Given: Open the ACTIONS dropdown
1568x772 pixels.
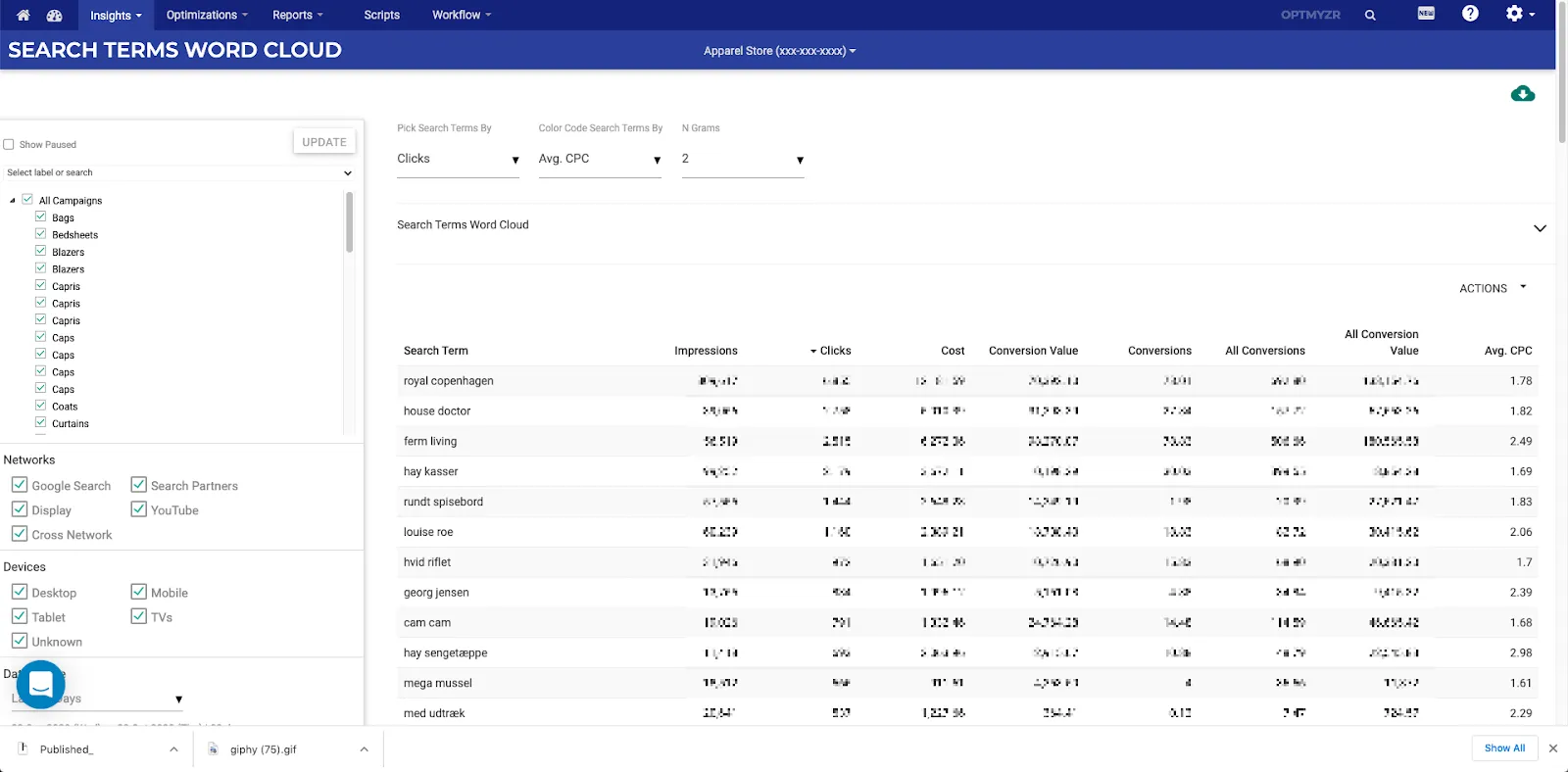Looking at the screenshot, I should click(1493, 288).
